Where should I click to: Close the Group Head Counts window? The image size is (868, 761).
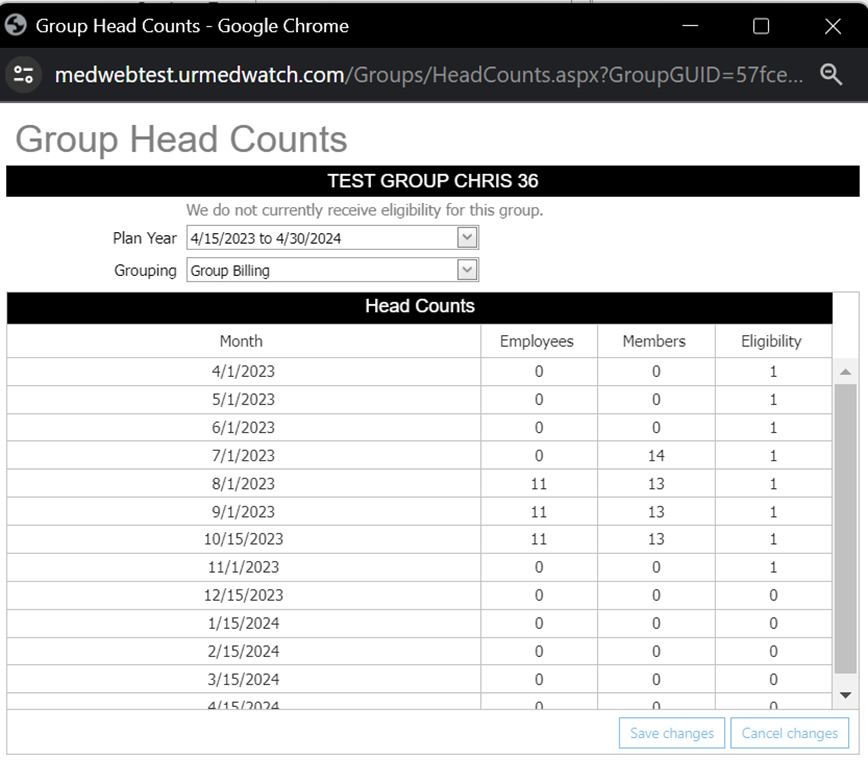coord(832,26)
